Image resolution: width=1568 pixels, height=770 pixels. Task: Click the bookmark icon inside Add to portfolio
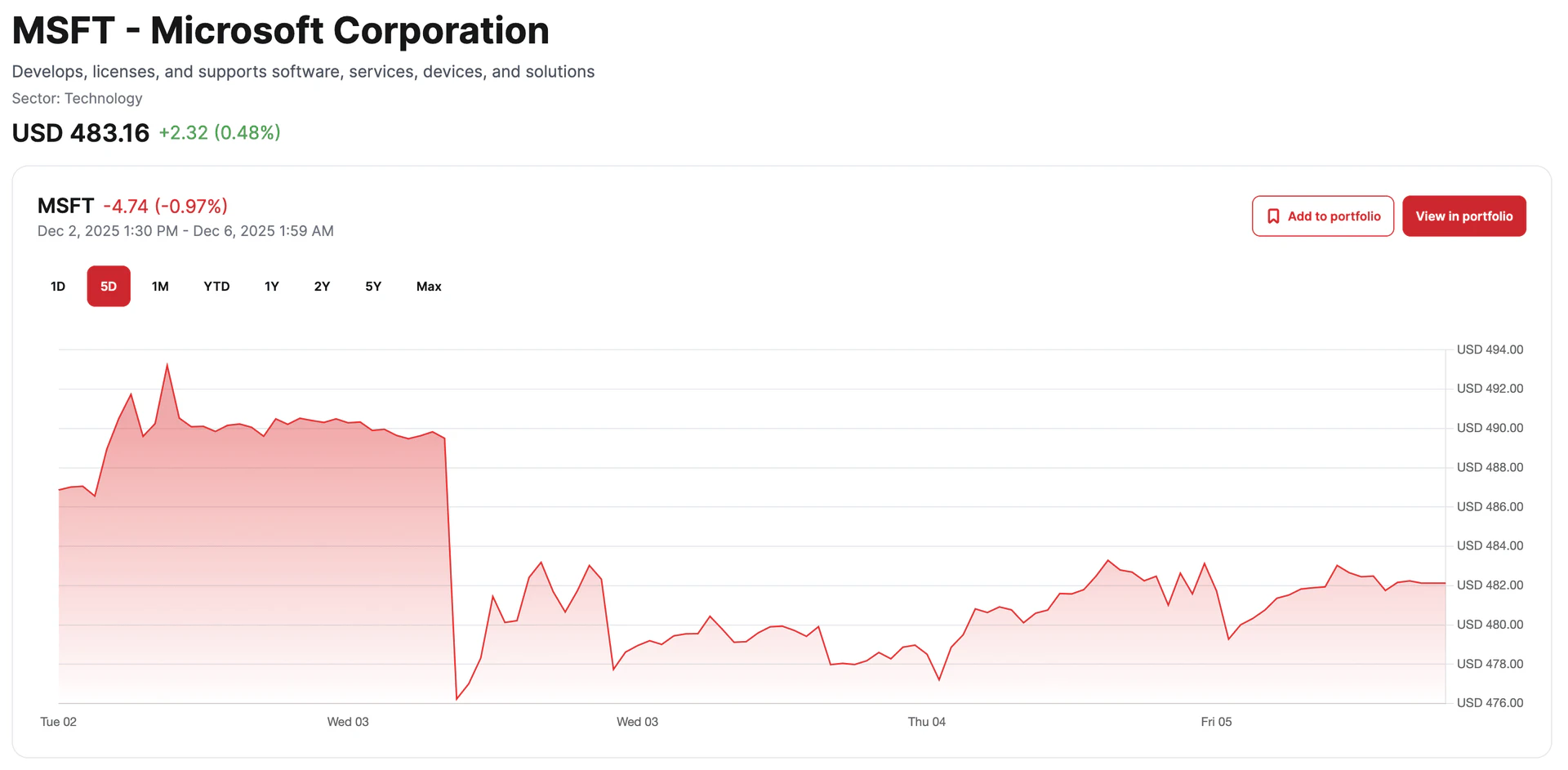(1272, 216)
